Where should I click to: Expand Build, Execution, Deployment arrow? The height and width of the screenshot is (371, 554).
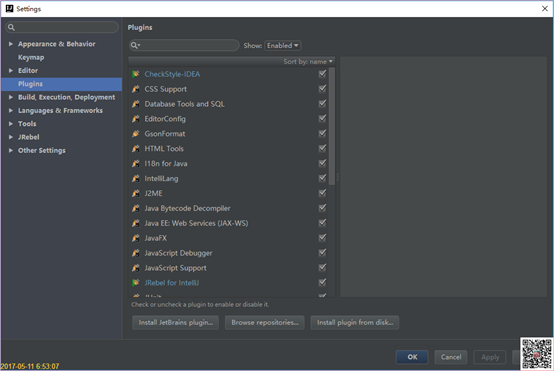(11, 97)
